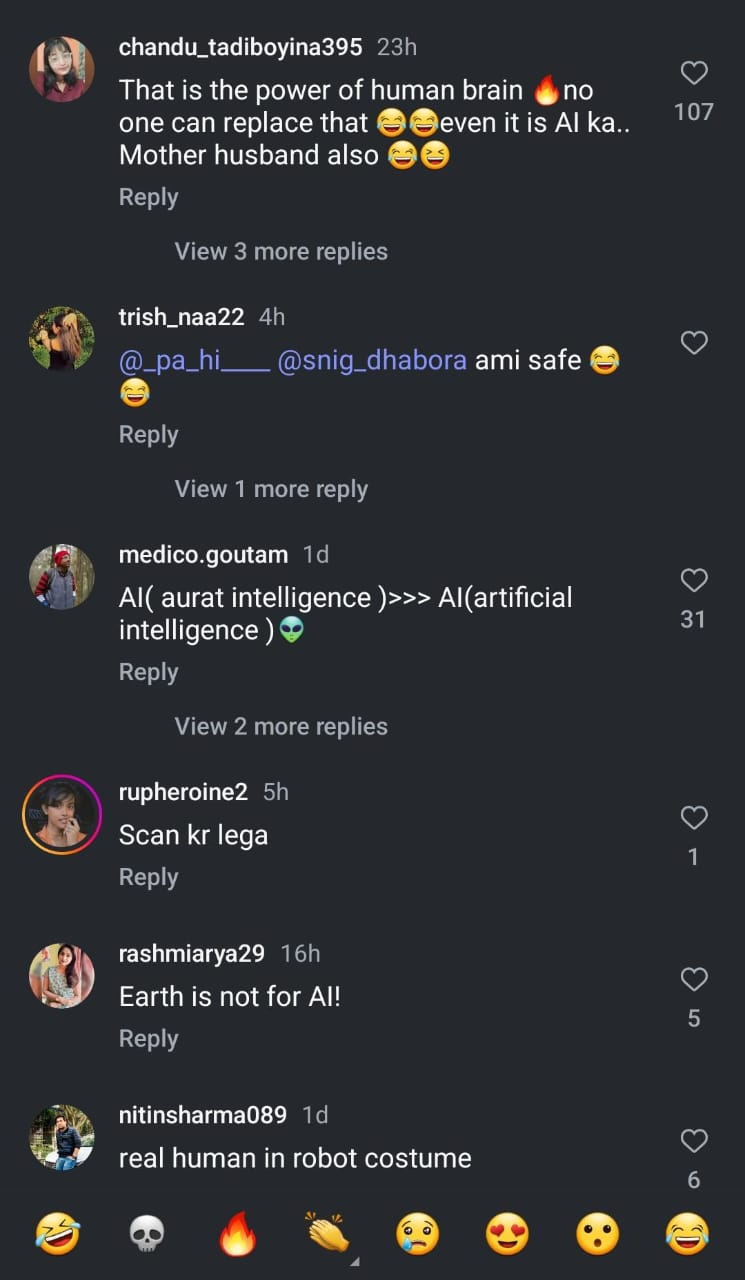
Task: Select the laughing emoji reaction
Action: (57, 1234)
